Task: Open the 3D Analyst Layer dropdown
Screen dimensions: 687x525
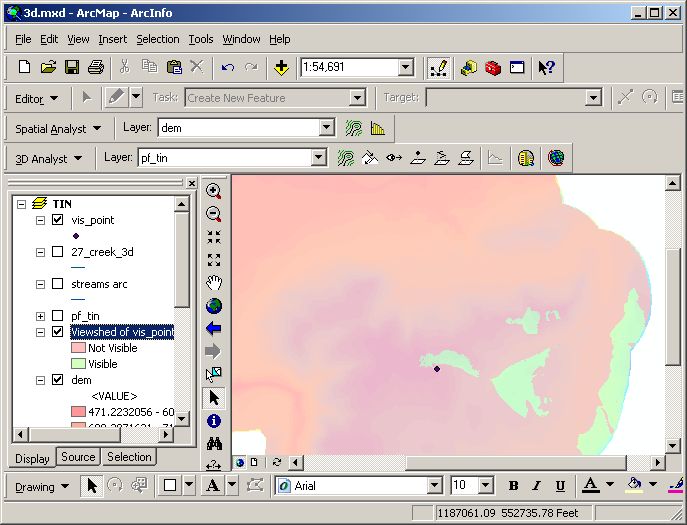Action: pyautogui.click(x=318, y=158)
